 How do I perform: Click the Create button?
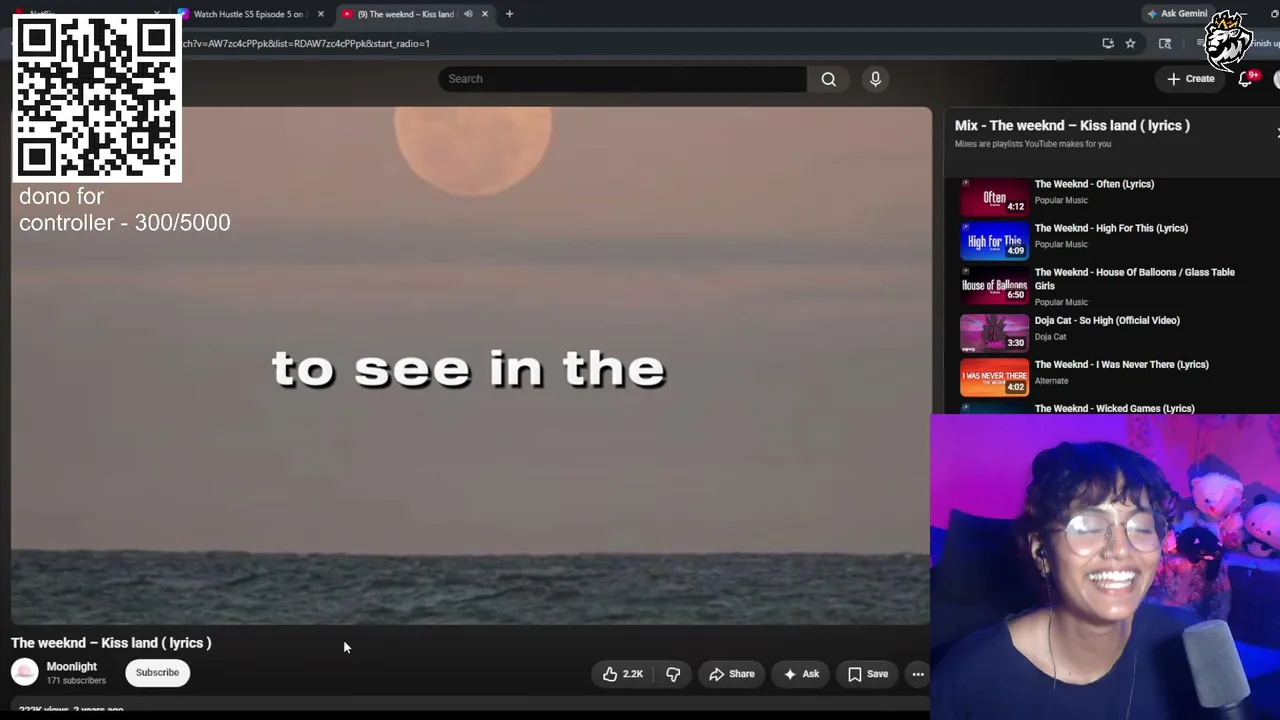1190,79
